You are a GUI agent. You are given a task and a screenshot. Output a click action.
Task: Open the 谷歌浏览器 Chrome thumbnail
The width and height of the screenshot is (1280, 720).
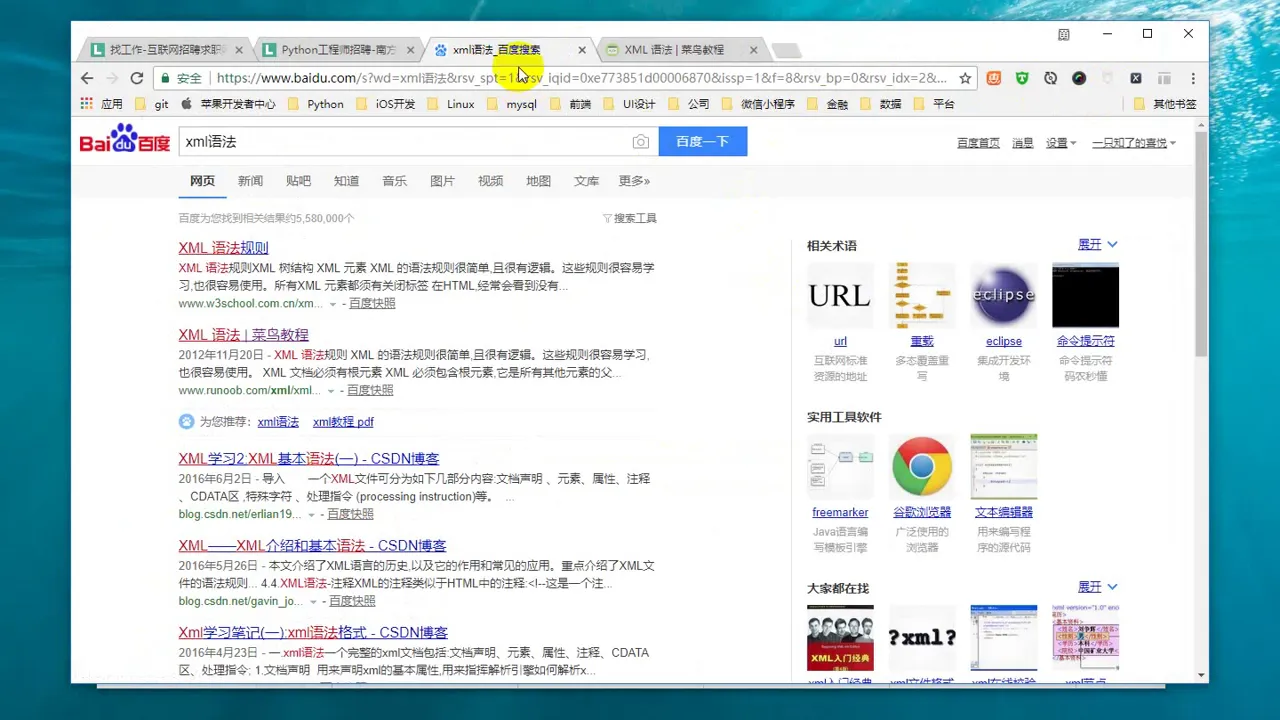click(x=922, y=466)
